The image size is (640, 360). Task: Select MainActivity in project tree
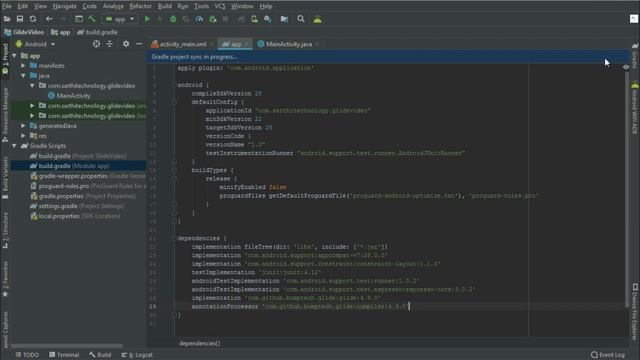[69, 96]
